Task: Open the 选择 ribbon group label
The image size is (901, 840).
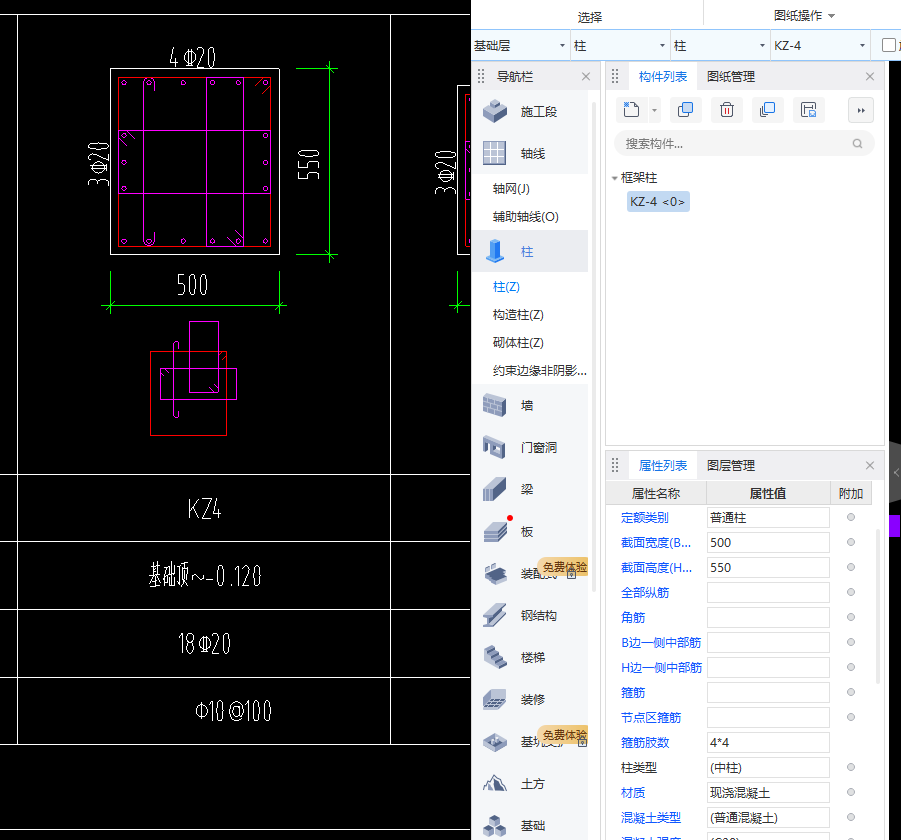Action: [590, 17]
